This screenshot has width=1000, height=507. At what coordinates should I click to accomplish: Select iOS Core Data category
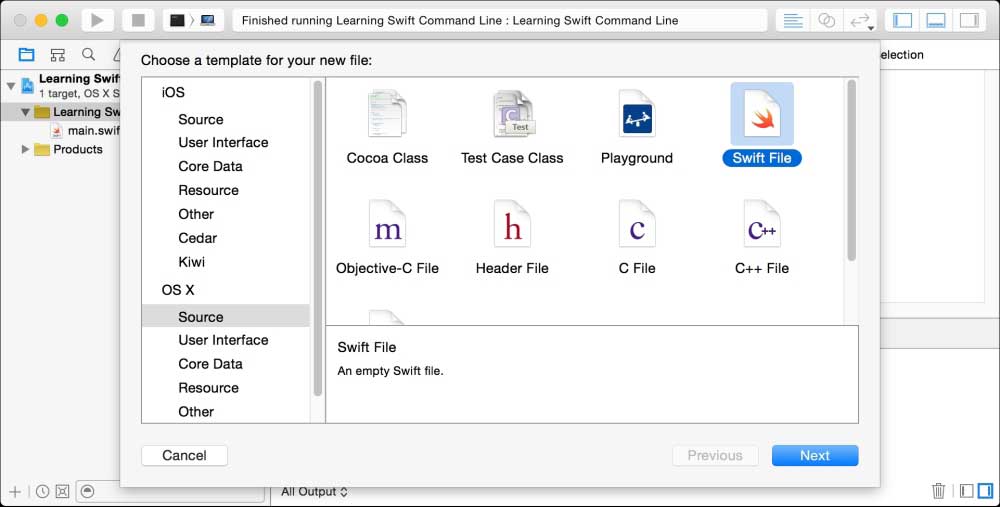pos(210,166)
